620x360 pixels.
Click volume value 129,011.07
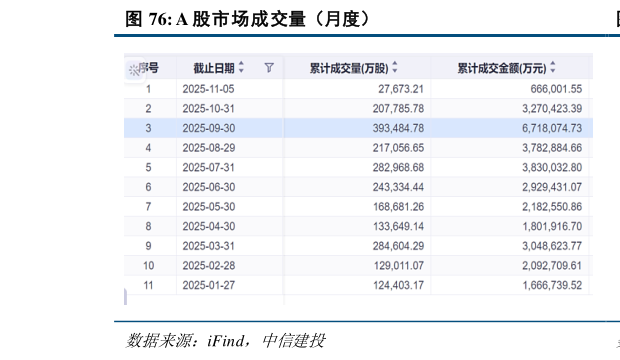[399, 265]
